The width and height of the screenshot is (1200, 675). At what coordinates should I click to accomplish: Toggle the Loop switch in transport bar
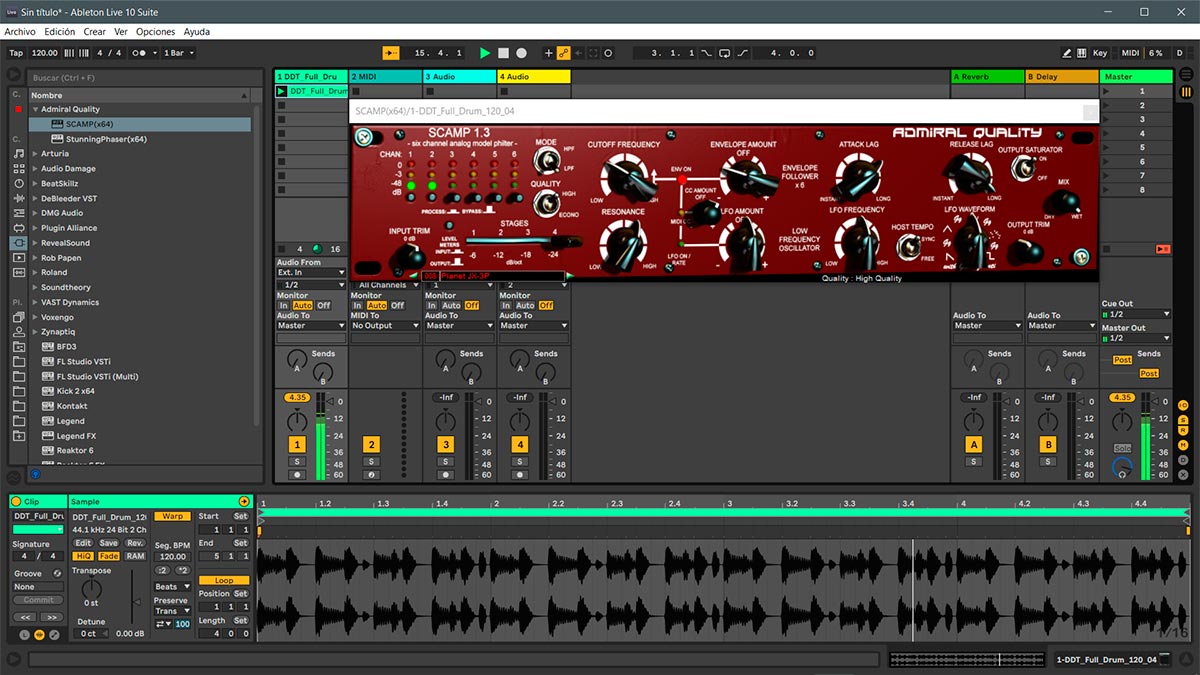(725, 53)
